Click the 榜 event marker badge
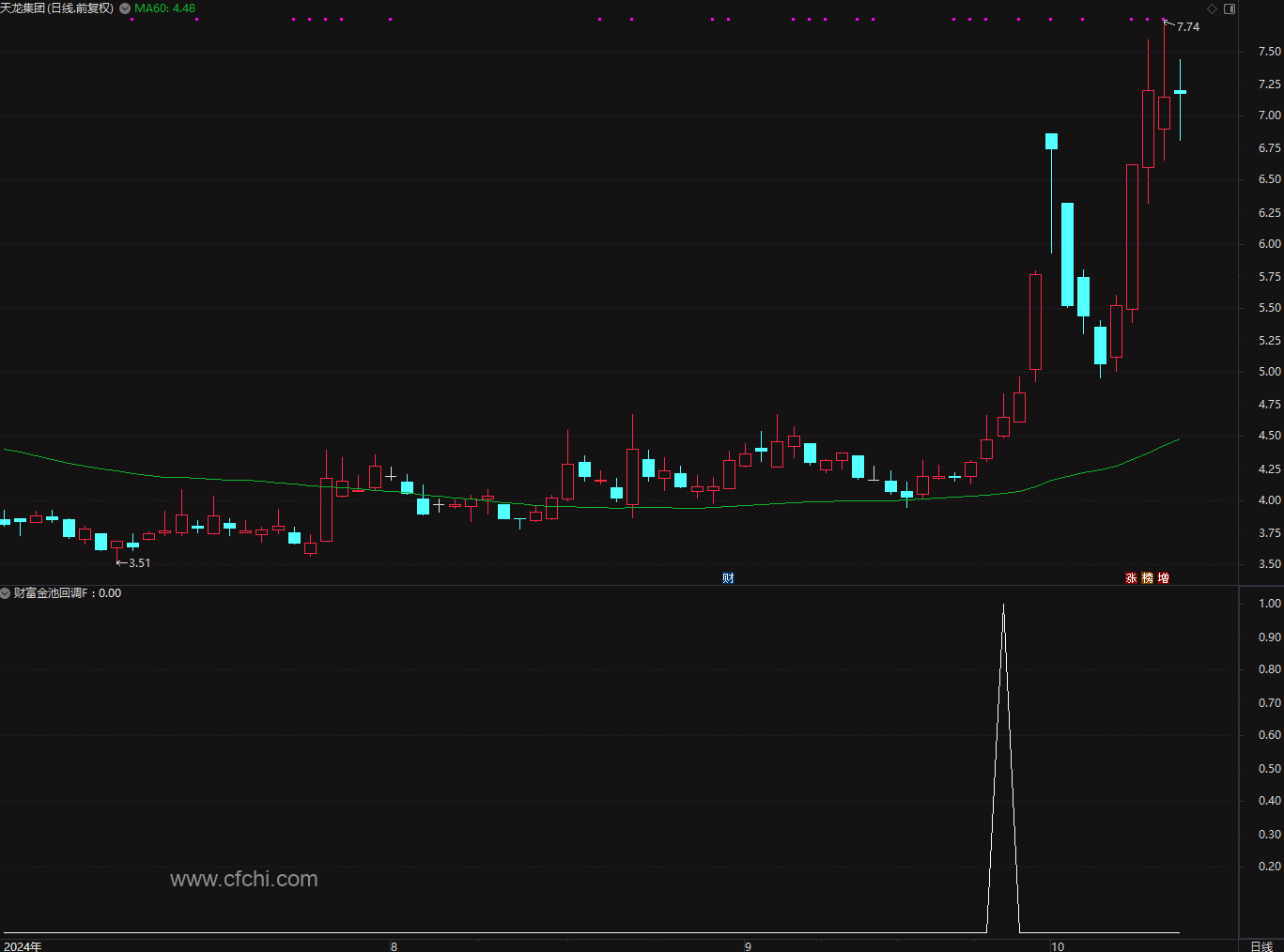Image resolution: width=1284 pixels, height=952 pixels. pyautogui.click(x=1147, y=578)
